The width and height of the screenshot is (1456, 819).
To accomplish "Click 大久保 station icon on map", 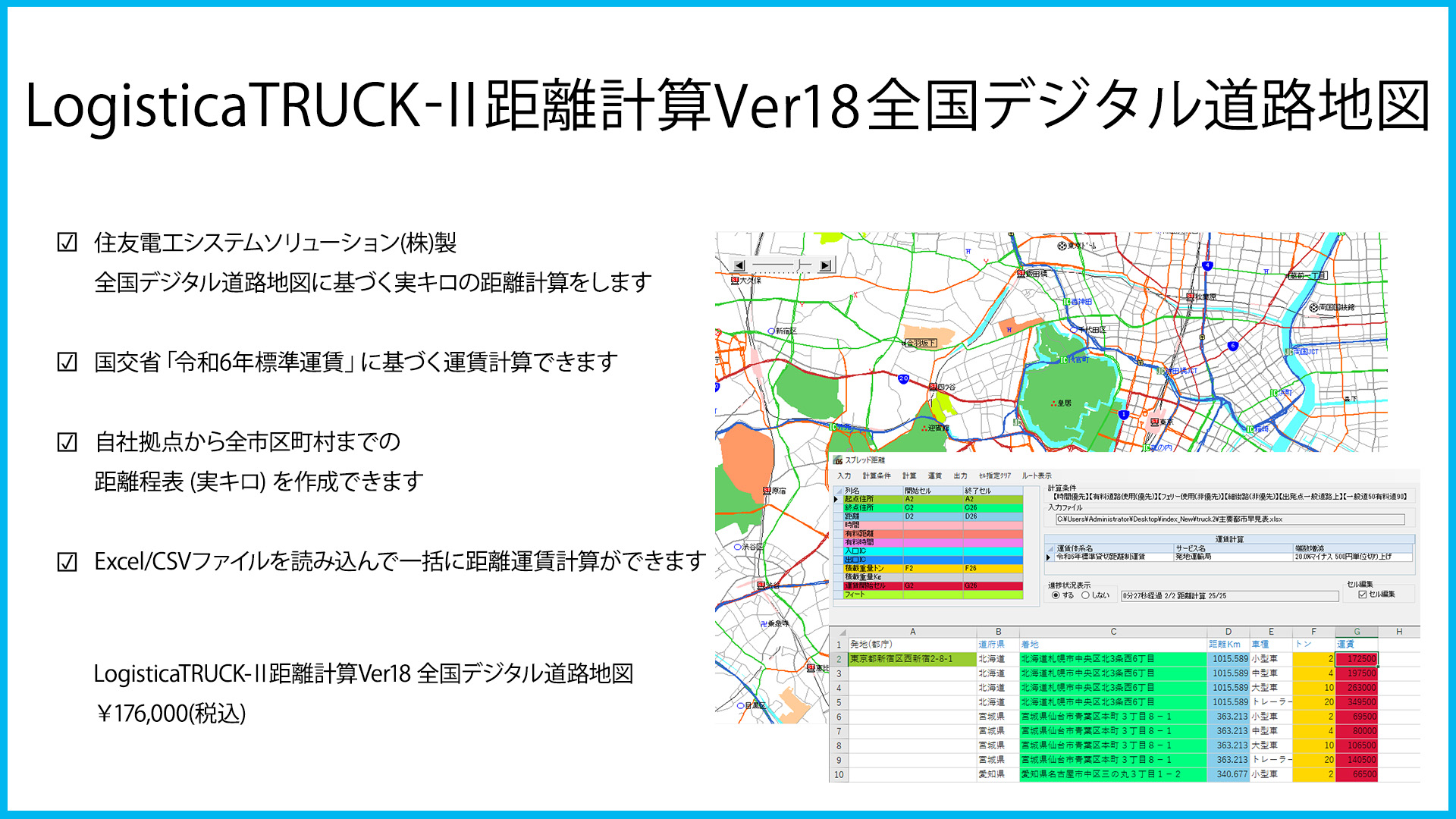I will click(x=735, y=281).
